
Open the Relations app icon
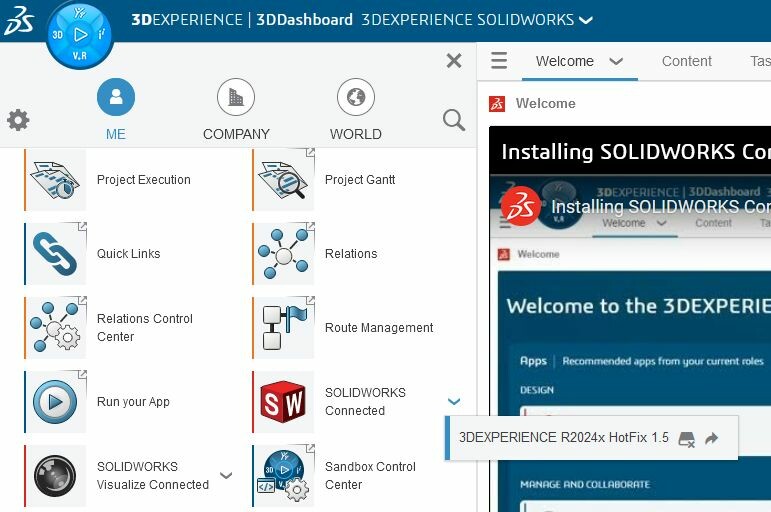284,254
